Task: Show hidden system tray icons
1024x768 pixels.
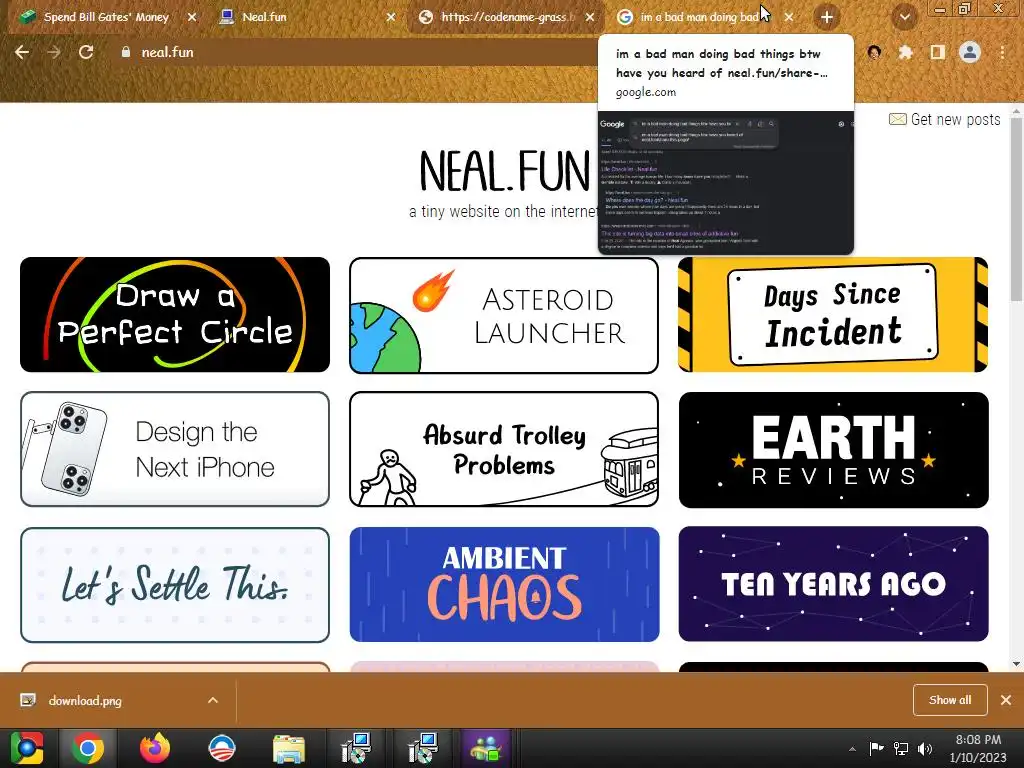Action: point(852,749)
